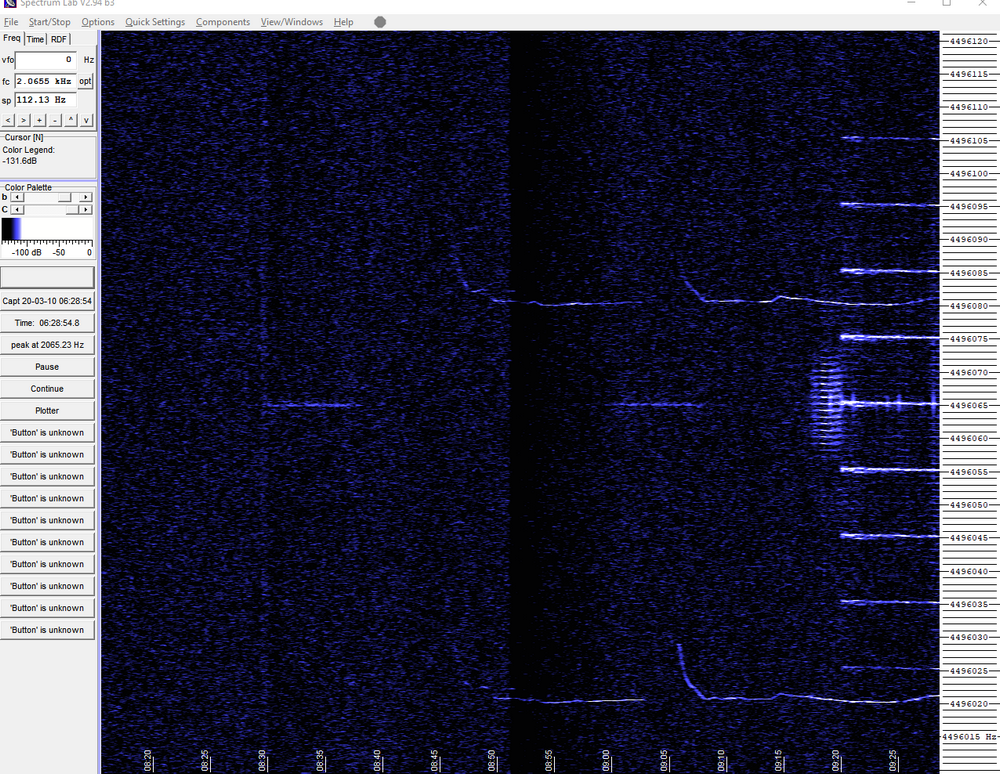Click the '^' up arrow button

[x=71, y=120]
